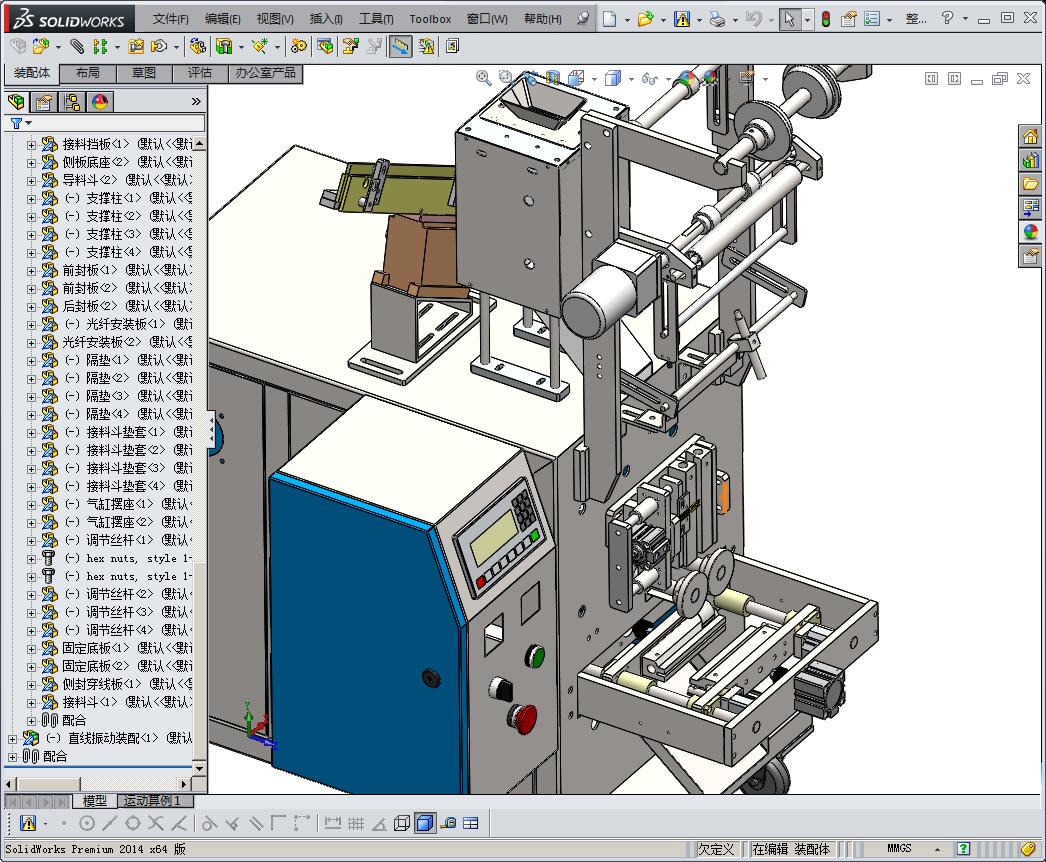The image size is (1046, 862).
Task: Open the Toolbox menu
Action: (430, 19)
